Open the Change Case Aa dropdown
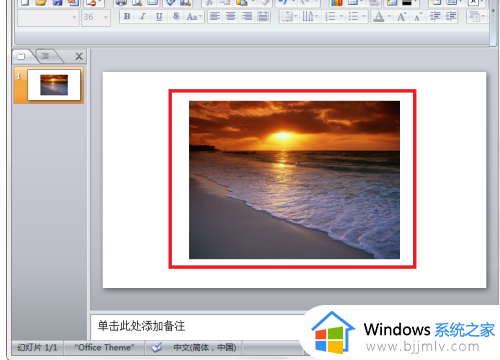Screen dimensions: 500x360 [194, 16]
